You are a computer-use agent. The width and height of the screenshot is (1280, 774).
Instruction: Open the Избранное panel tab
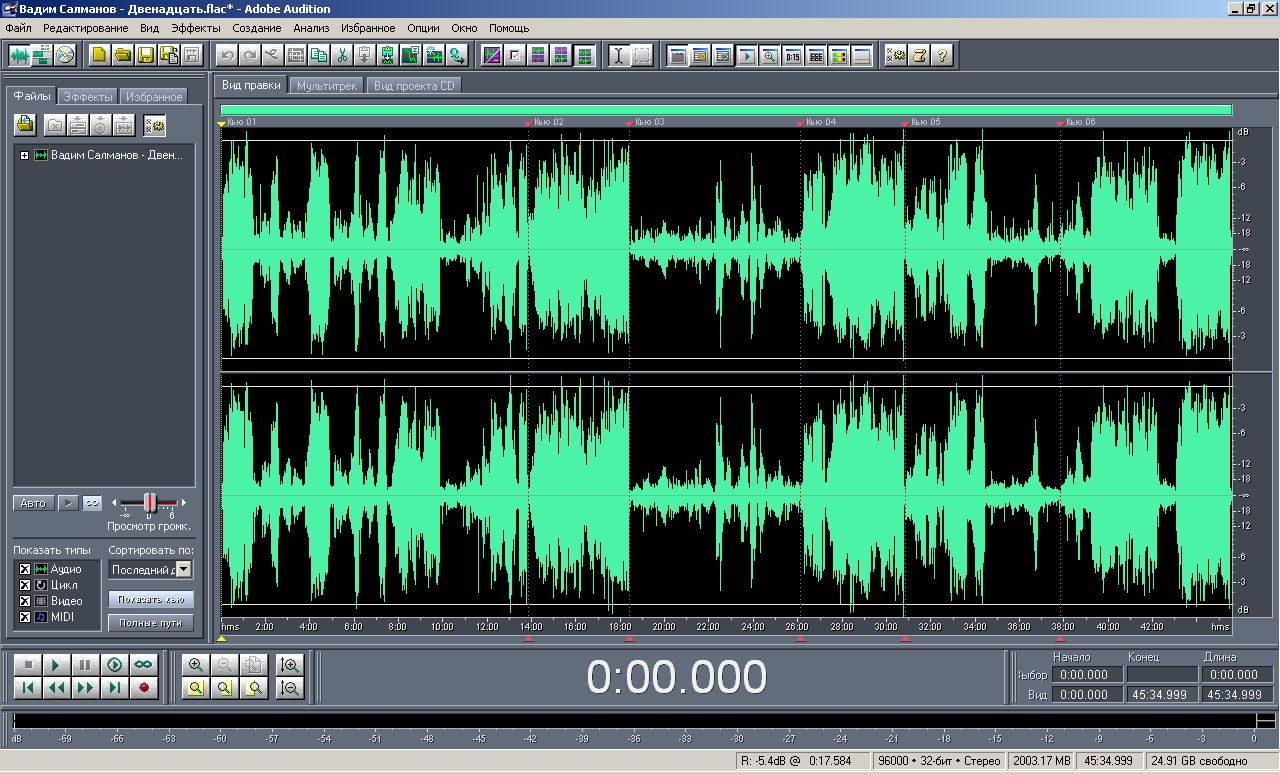coord(155,97)
